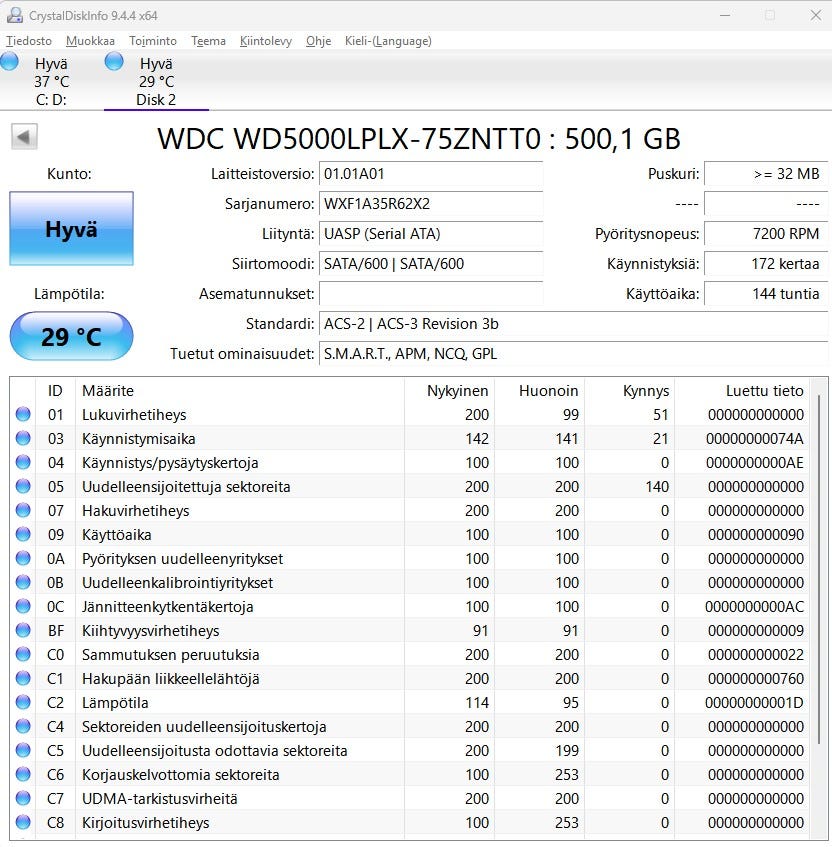832x847 pixels.
Task: Select Uudelleensijoitettuja sektoreita threshold 140
Action: (657, 487)
